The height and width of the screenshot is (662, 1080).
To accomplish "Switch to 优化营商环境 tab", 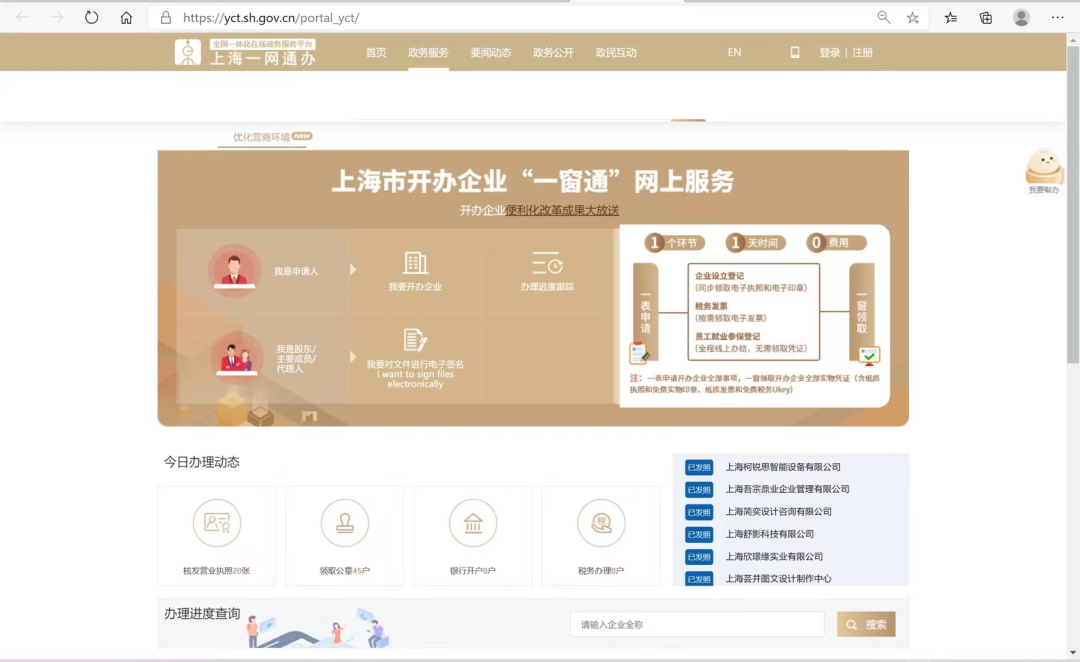I will 262,137.
